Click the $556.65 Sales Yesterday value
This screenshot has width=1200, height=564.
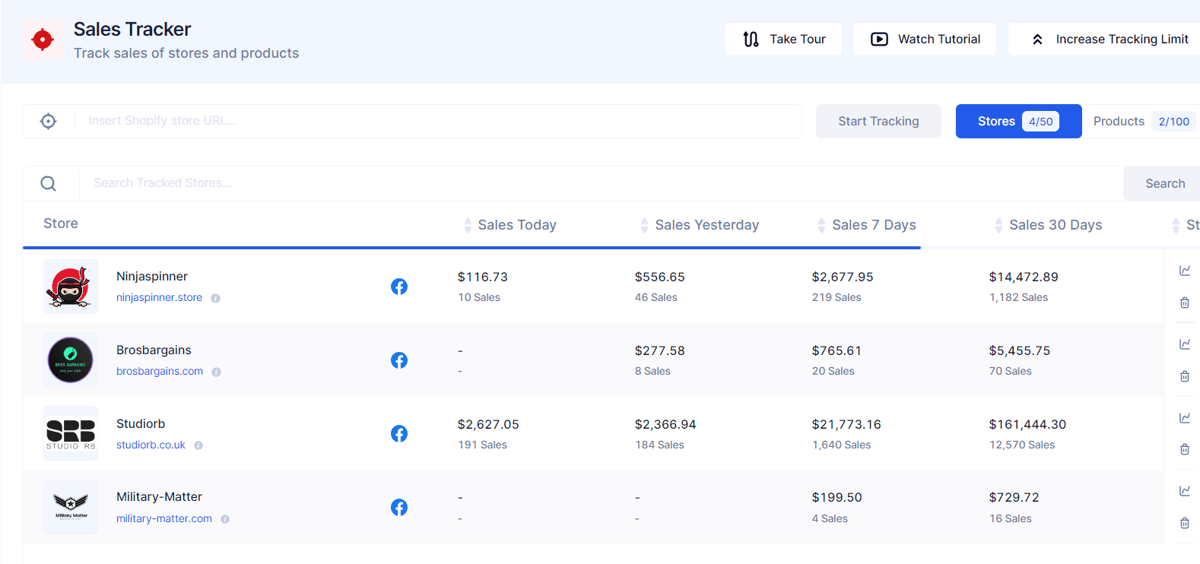(x=660, y=277)
